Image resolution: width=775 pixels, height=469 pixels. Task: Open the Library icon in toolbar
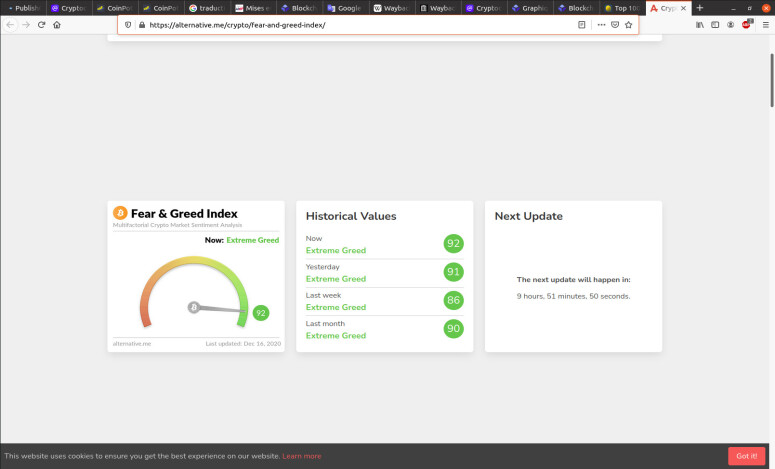tap(700, 25)
